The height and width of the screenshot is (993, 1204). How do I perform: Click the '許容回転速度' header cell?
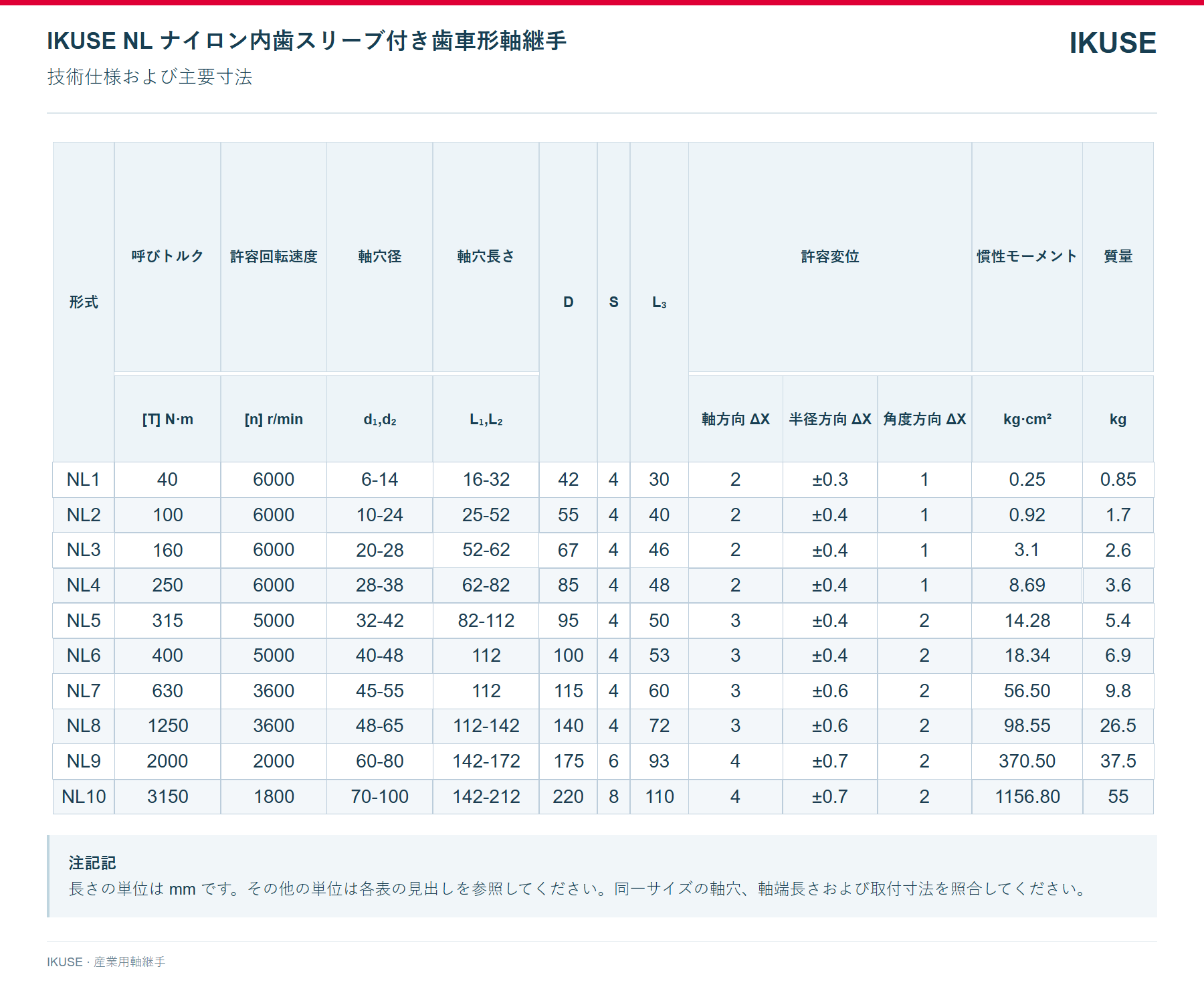pyautogui.click(x=274, y=256)
